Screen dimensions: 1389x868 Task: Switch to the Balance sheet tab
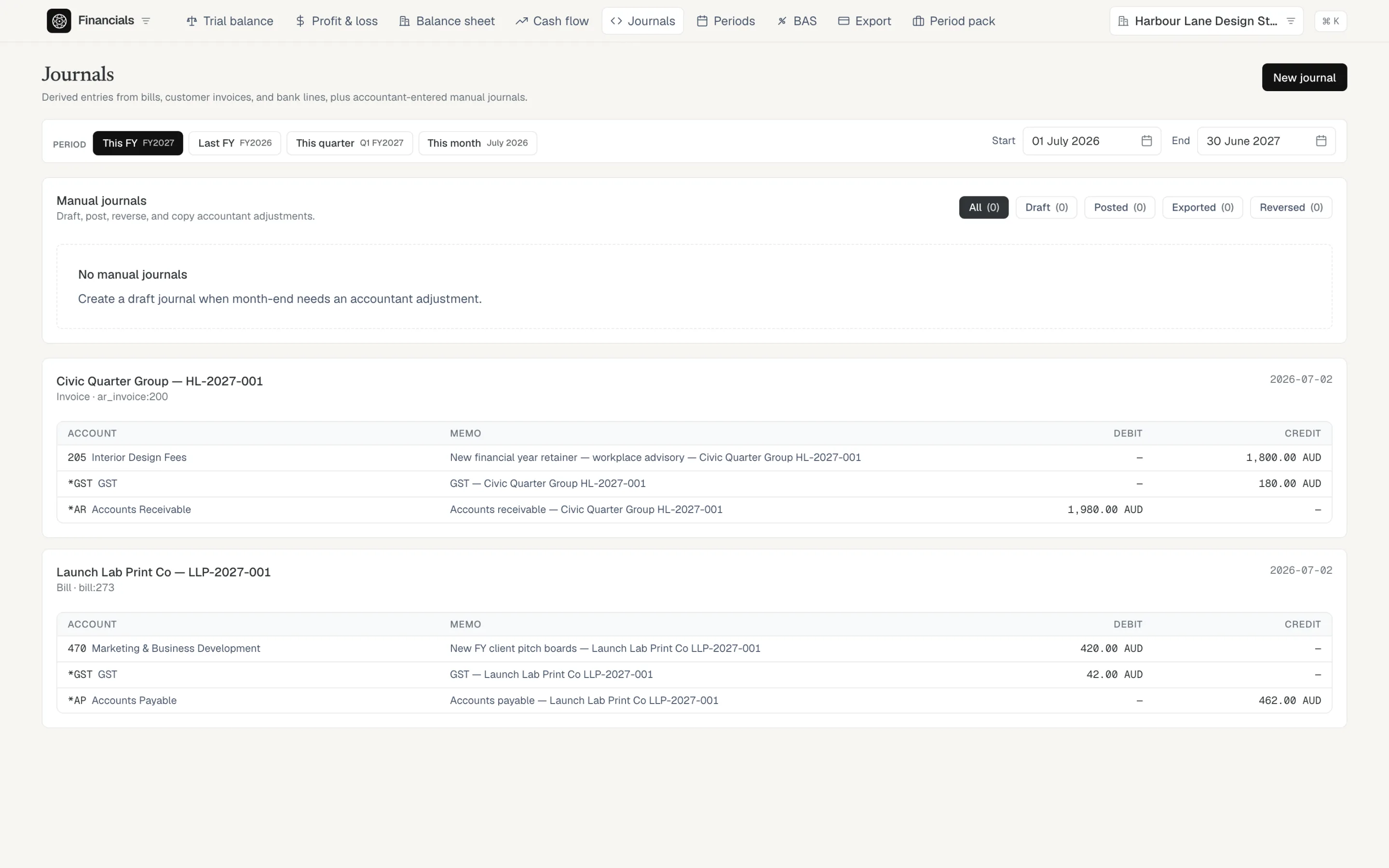[447, 21]
